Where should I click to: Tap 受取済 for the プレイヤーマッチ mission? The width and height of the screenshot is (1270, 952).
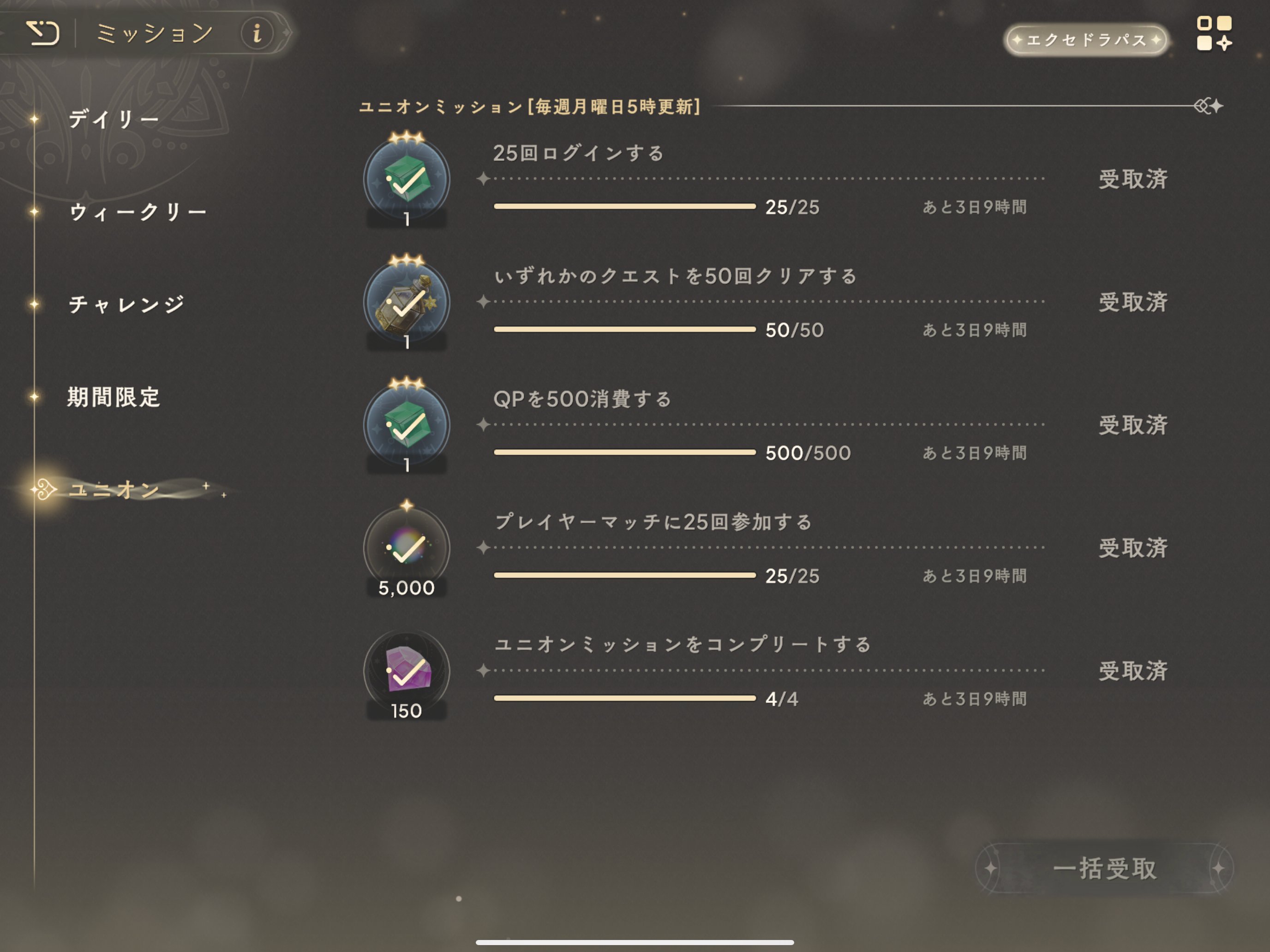click(x=1133, y=548)
